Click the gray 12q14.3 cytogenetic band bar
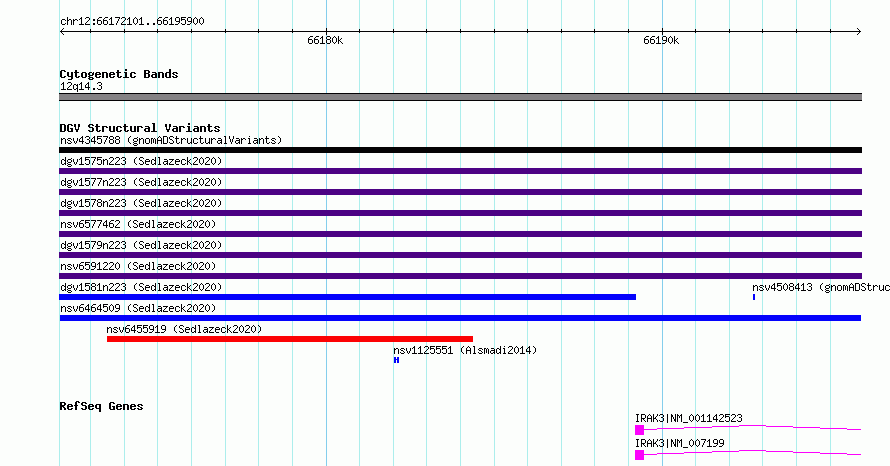This screenshot has height=466, width=890. click(x=460, y=97)
